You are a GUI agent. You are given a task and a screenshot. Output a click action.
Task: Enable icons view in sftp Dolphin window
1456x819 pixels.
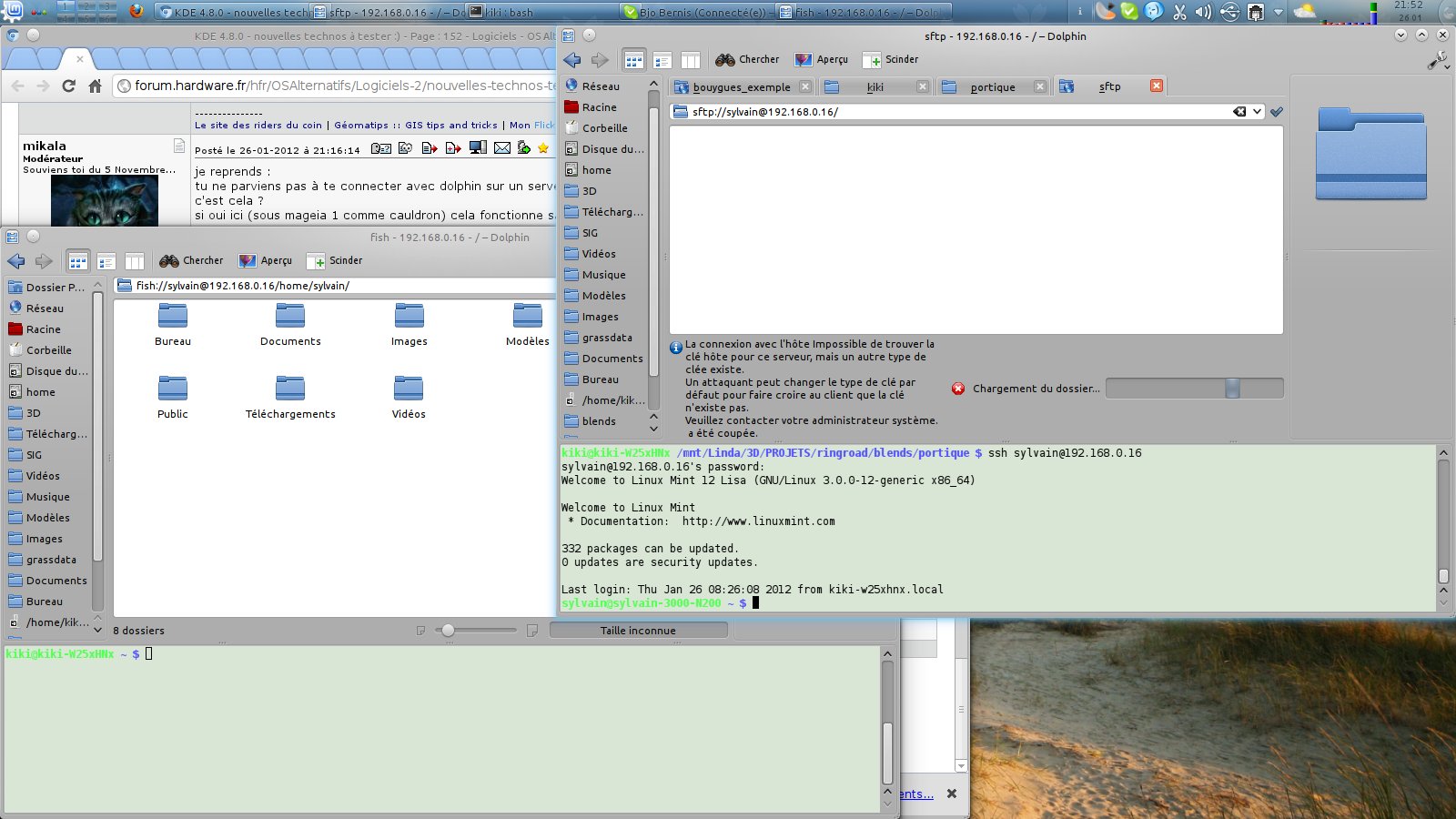[633, 60]
